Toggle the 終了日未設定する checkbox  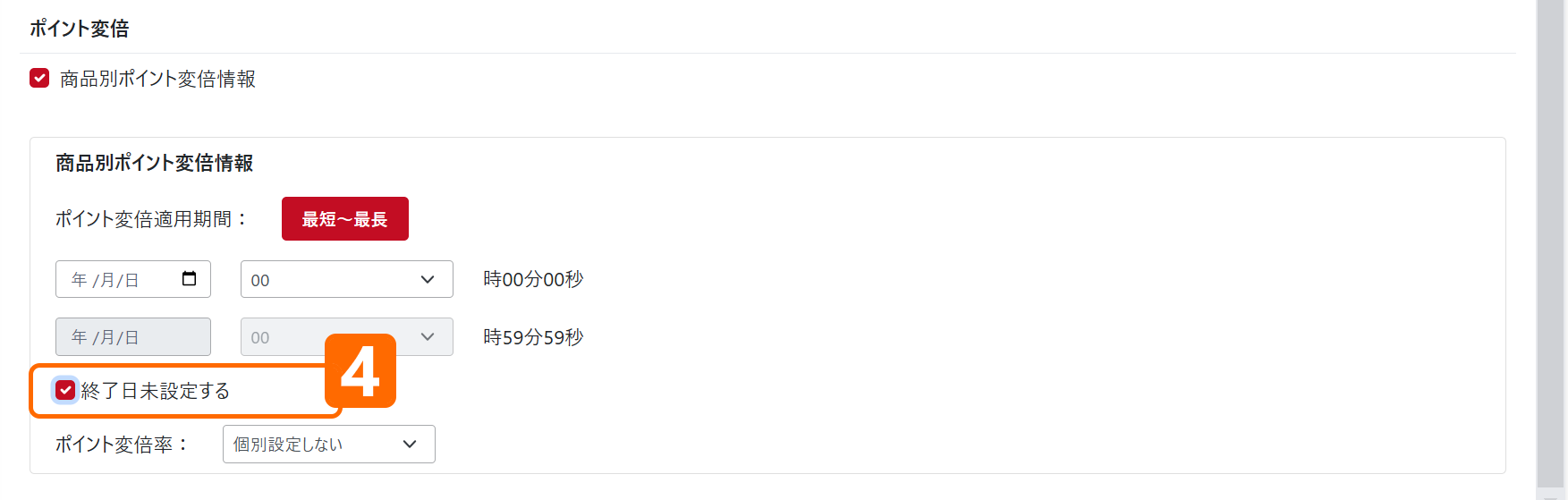tap(65, 390)
